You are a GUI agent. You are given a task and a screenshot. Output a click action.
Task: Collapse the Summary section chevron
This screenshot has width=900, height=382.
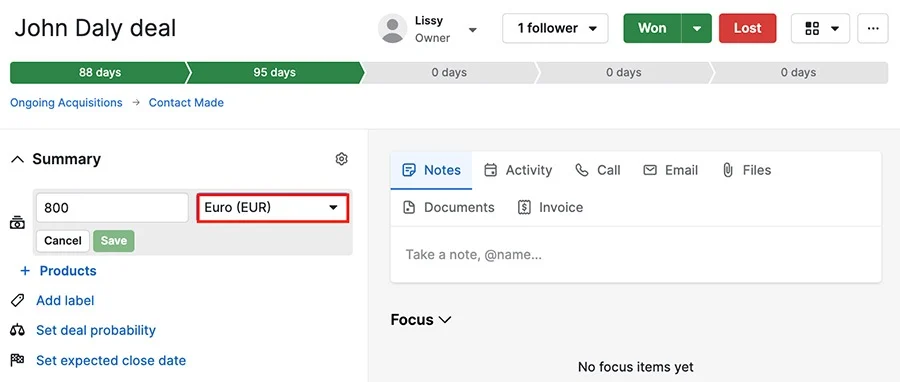[x=18, y=159]
